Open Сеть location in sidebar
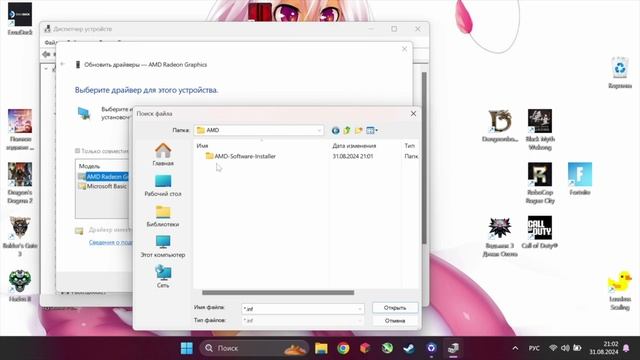The width and height of the screenshot is (640, 360). [x=163, y=277]
